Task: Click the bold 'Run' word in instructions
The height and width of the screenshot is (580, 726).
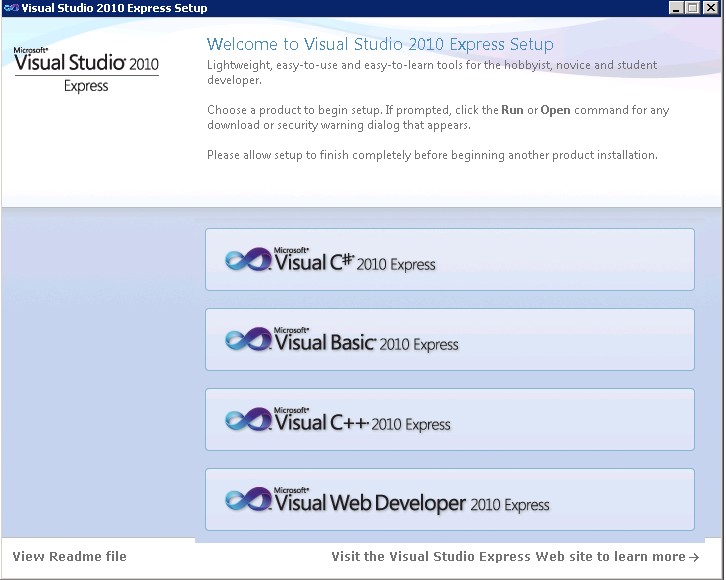Action: [512, 110]
